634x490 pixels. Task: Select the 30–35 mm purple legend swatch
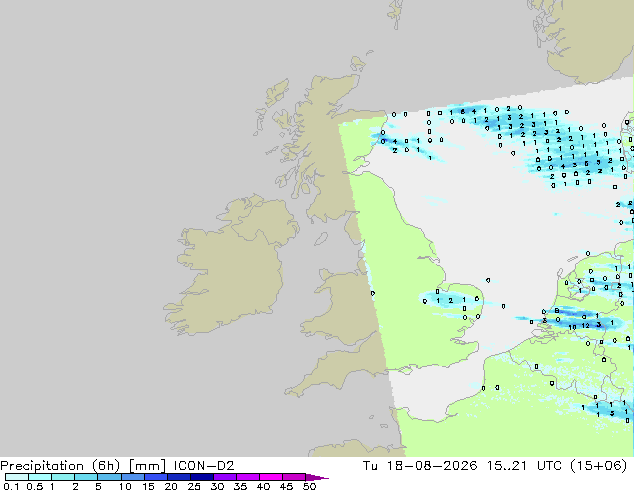coord(225,477)
